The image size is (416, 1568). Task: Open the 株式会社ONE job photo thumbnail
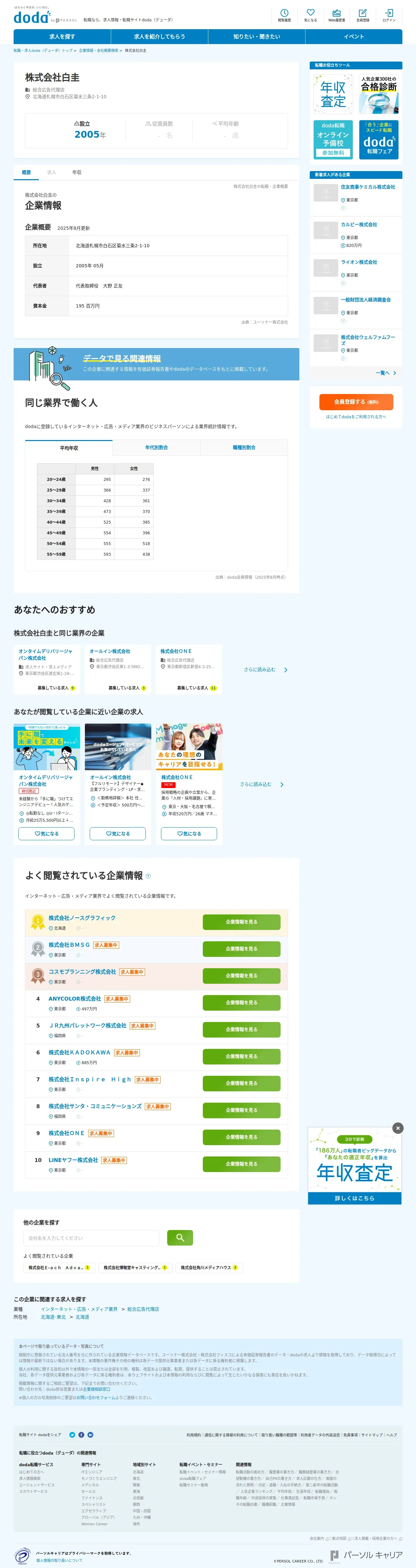[189, 747]
